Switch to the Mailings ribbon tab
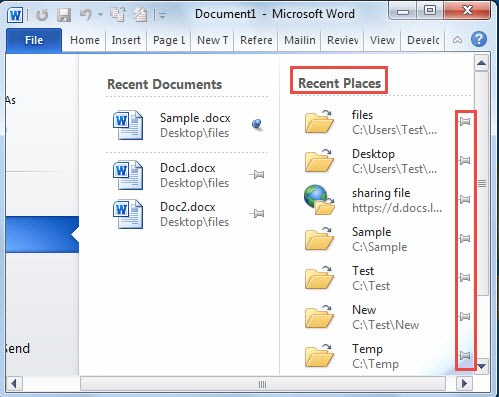This screenshot has height=397, width=499. 299,40
